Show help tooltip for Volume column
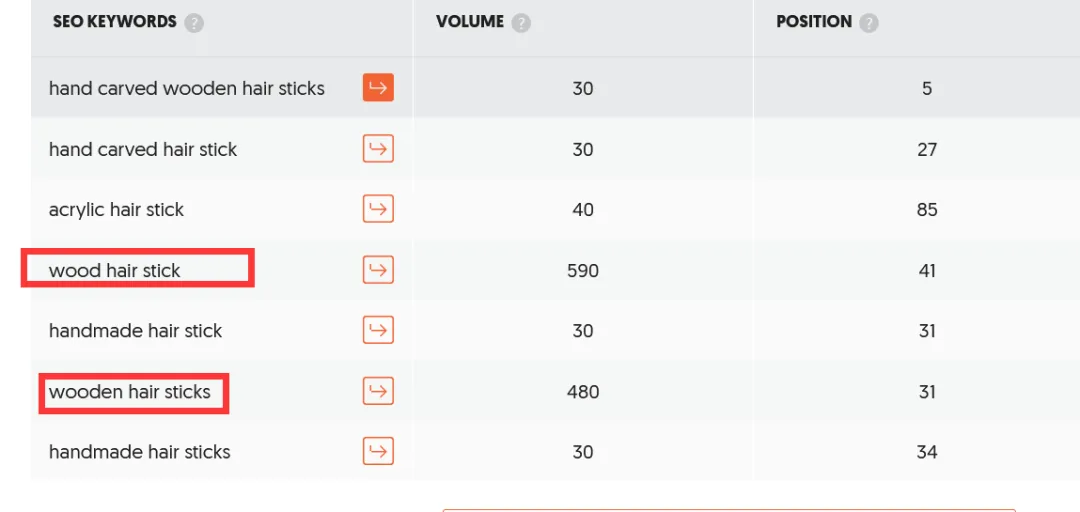This screenshot has width=1080, height=512. tap(521, 23)
